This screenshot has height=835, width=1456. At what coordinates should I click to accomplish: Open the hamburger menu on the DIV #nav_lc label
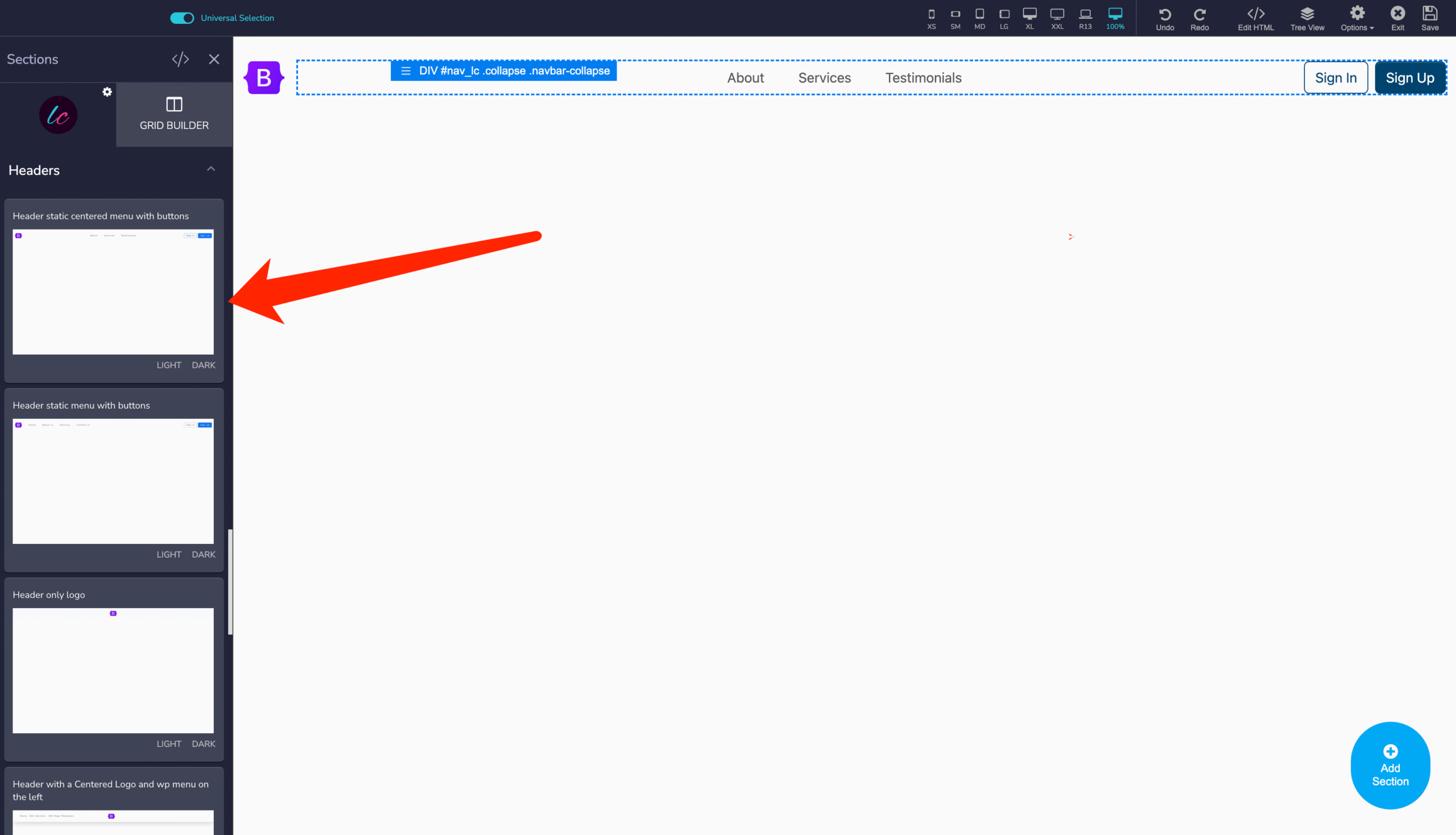tap(406, 71)
